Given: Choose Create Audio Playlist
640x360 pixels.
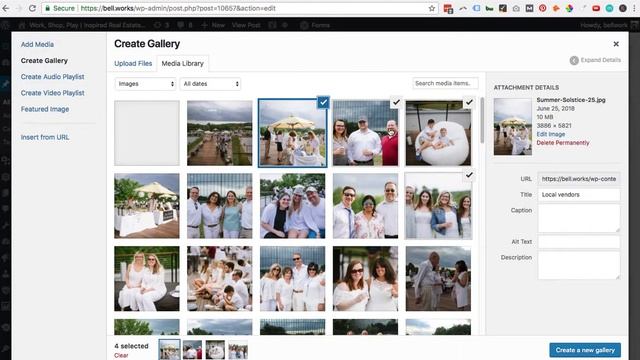Looking at the screenshot, I should (52, 77).
